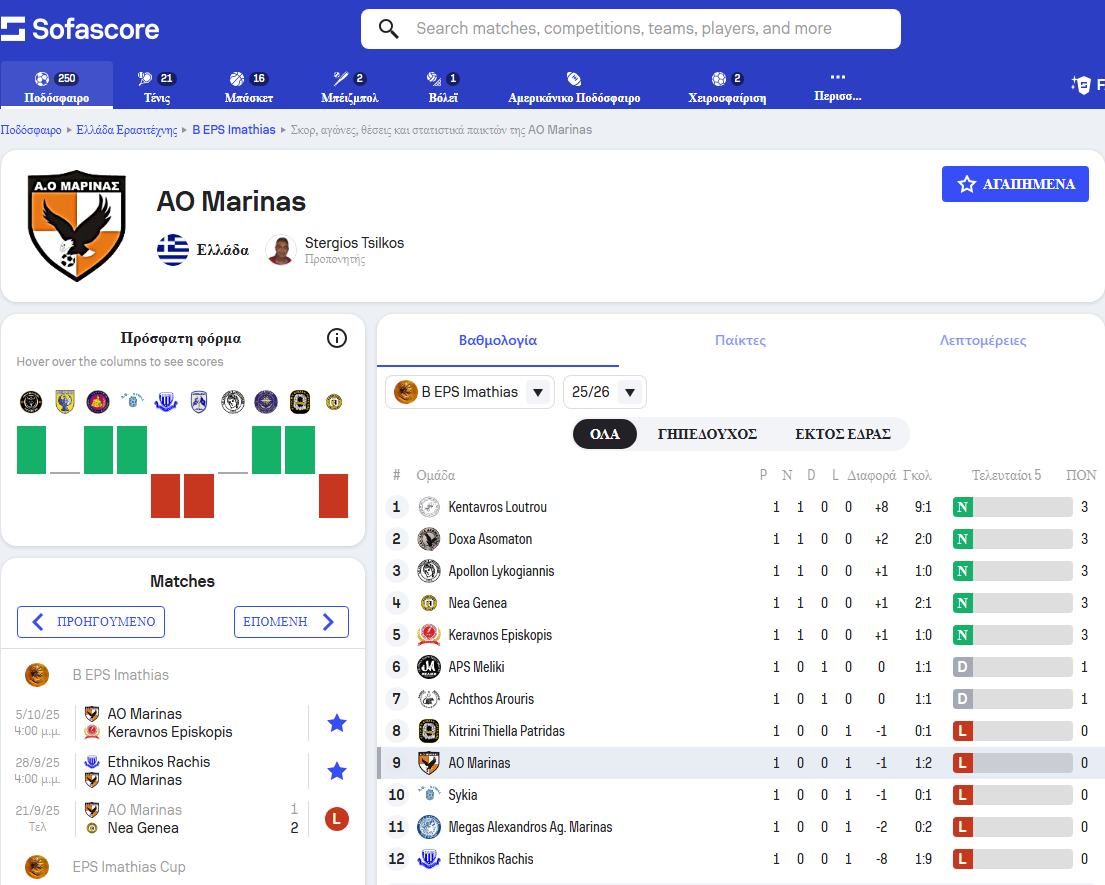Click Sykia team logo in standings
The height and width of the screenshot is (885, 1105).
coord(428,794)
